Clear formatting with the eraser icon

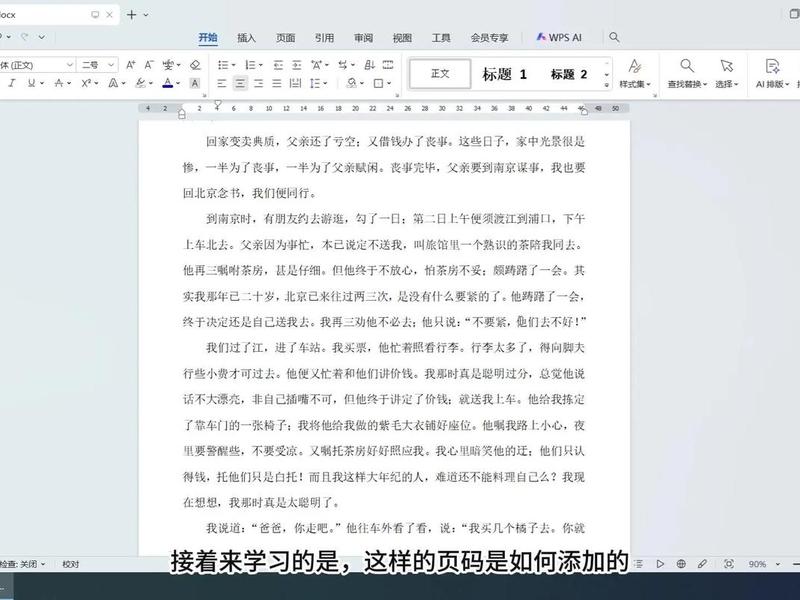pos(195,65)
